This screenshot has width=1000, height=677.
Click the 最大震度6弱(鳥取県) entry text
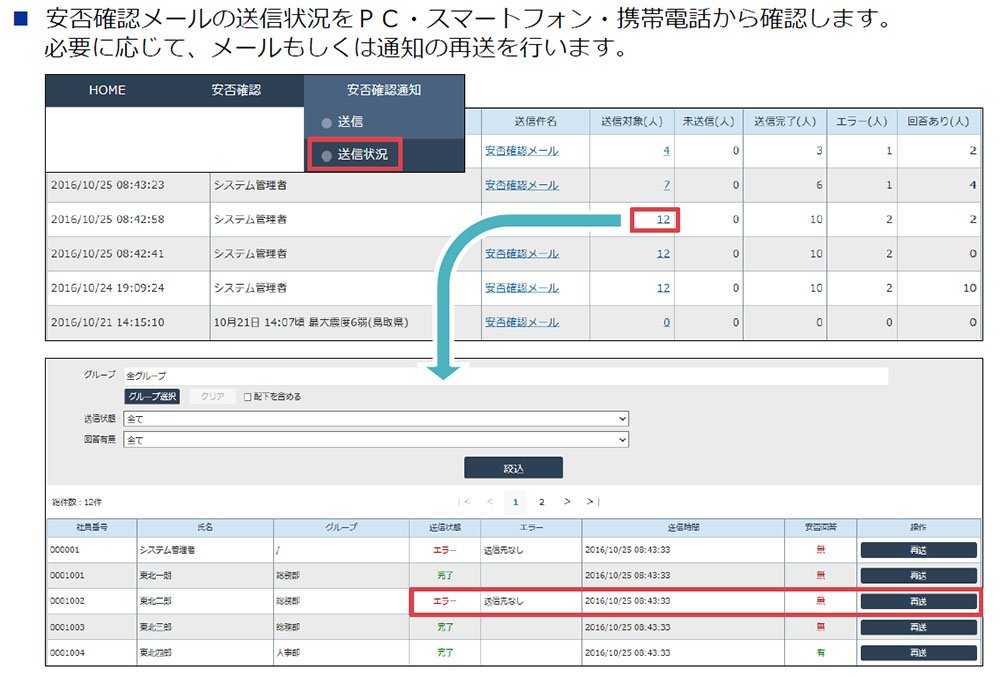tap(358, 323)
